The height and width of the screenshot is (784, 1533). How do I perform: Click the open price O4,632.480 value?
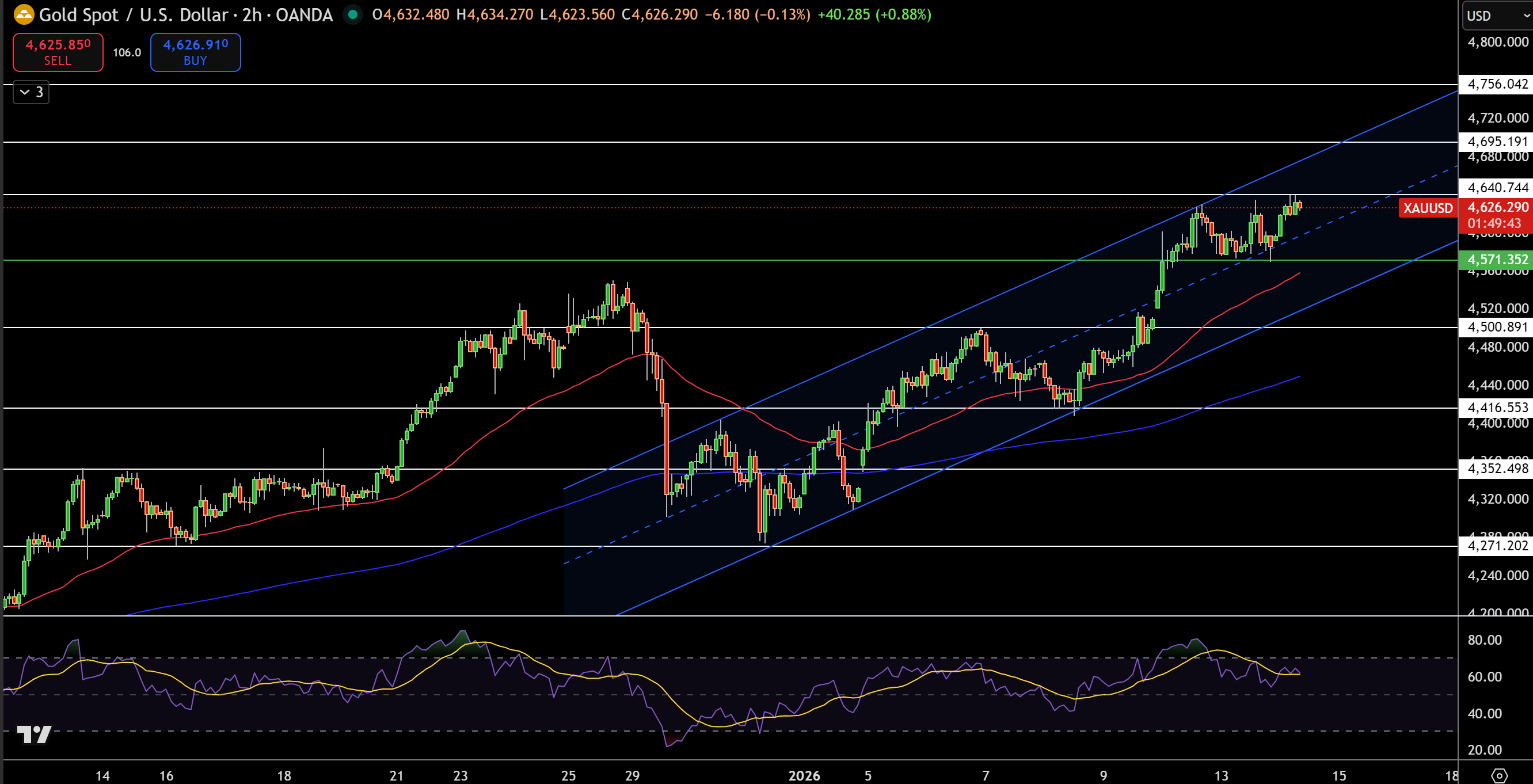point(410,14)
